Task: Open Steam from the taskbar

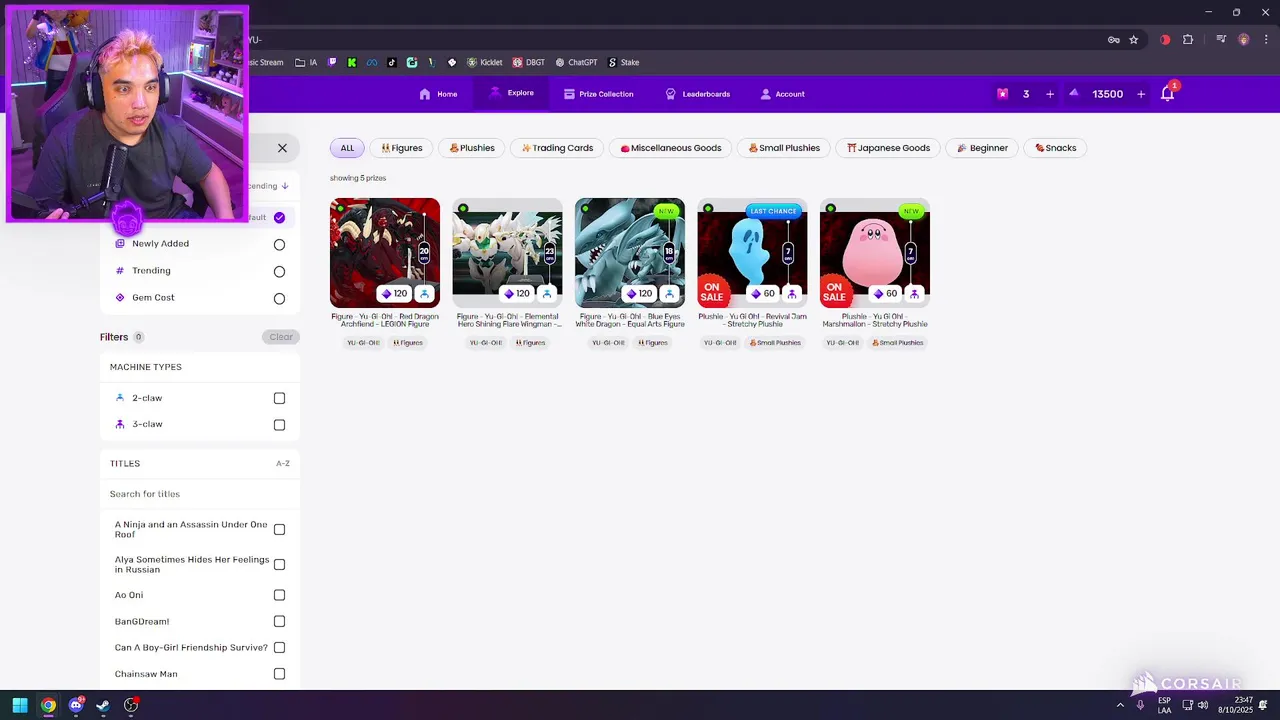Action: point(103,705)
